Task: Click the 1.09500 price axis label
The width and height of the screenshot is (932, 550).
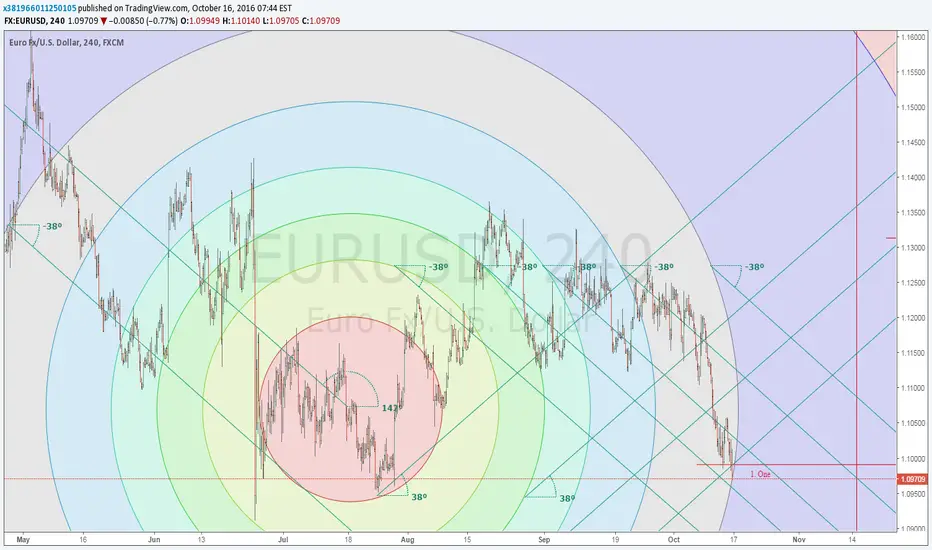Action: tap(913, 494)
